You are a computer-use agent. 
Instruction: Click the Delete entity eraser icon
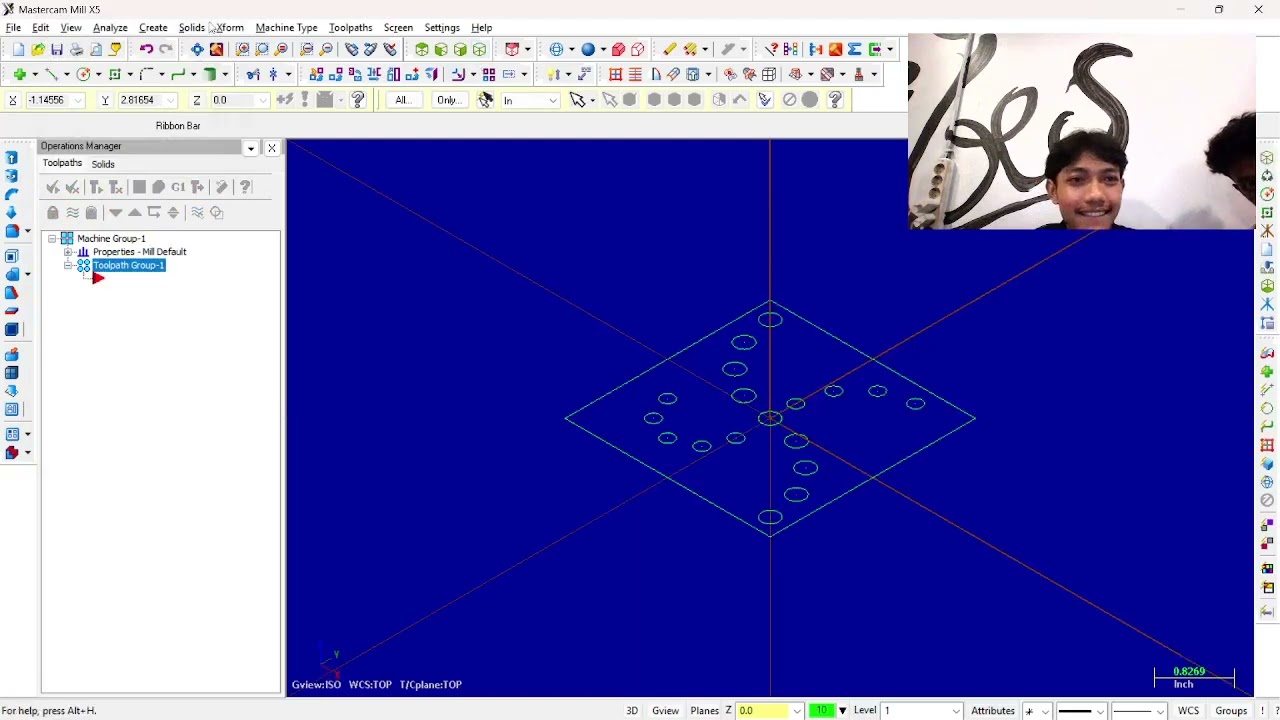pos(669,49)
